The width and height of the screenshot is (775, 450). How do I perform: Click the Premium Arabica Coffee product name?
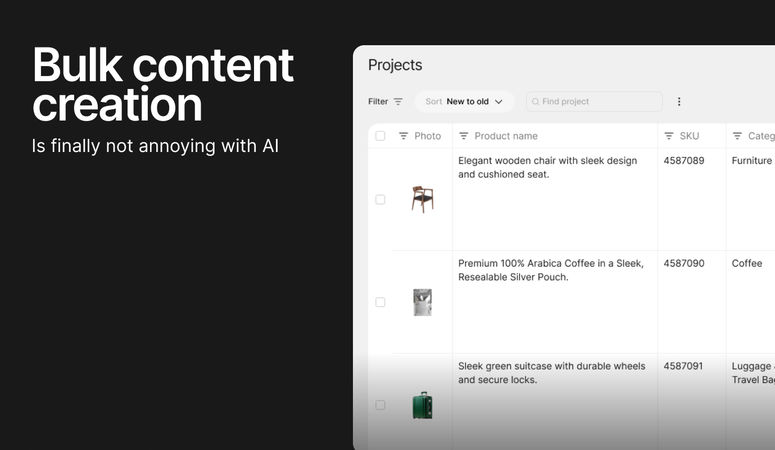550,270
